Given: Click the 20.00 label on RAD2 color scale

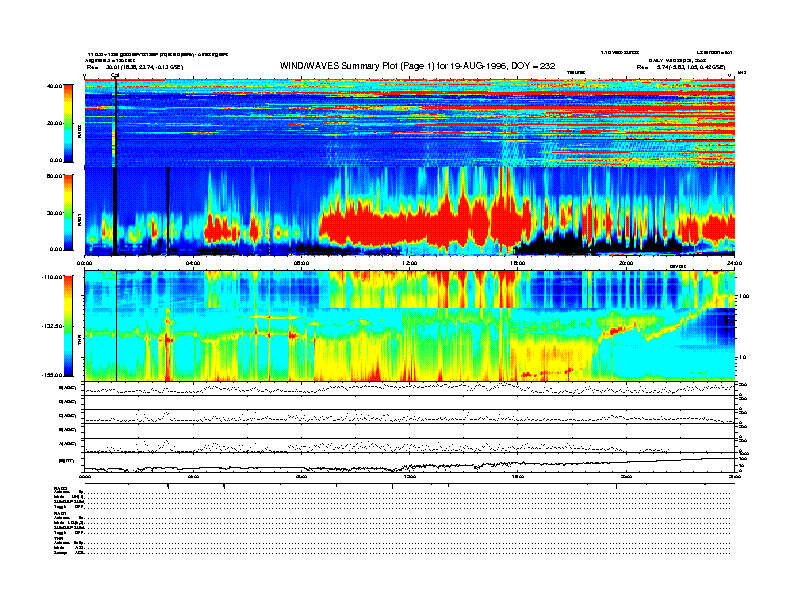Looking at the screenshot, I should (54, 123).
